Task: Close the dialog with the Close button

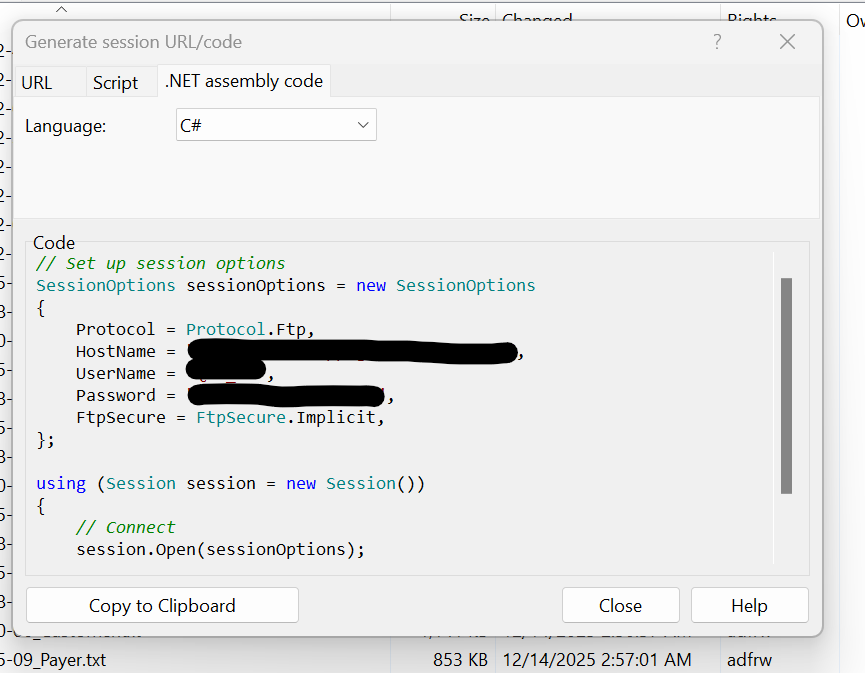Action: click(621, 606)
